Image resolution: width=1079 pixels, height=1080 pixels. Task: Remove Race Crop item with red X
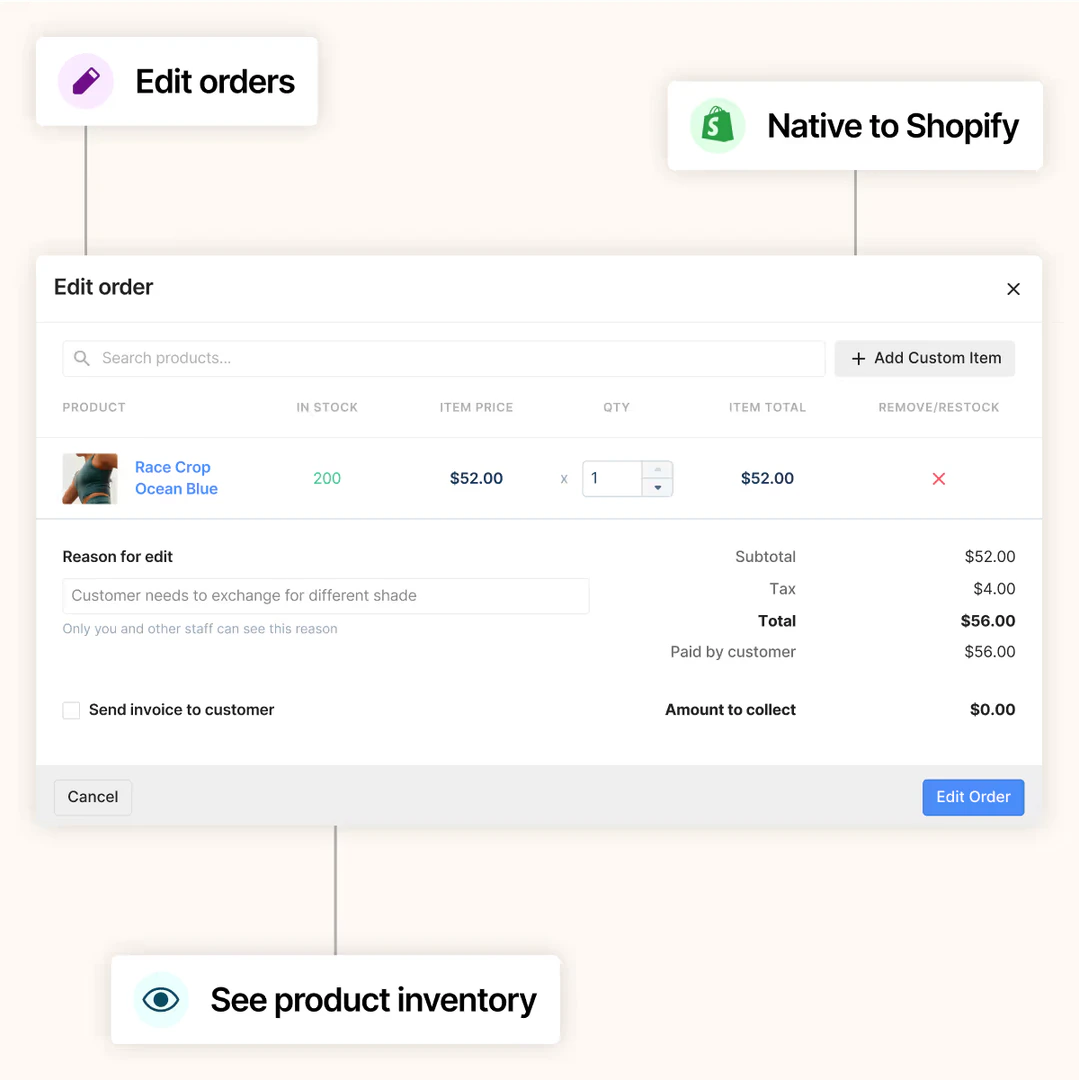point(938,479)
